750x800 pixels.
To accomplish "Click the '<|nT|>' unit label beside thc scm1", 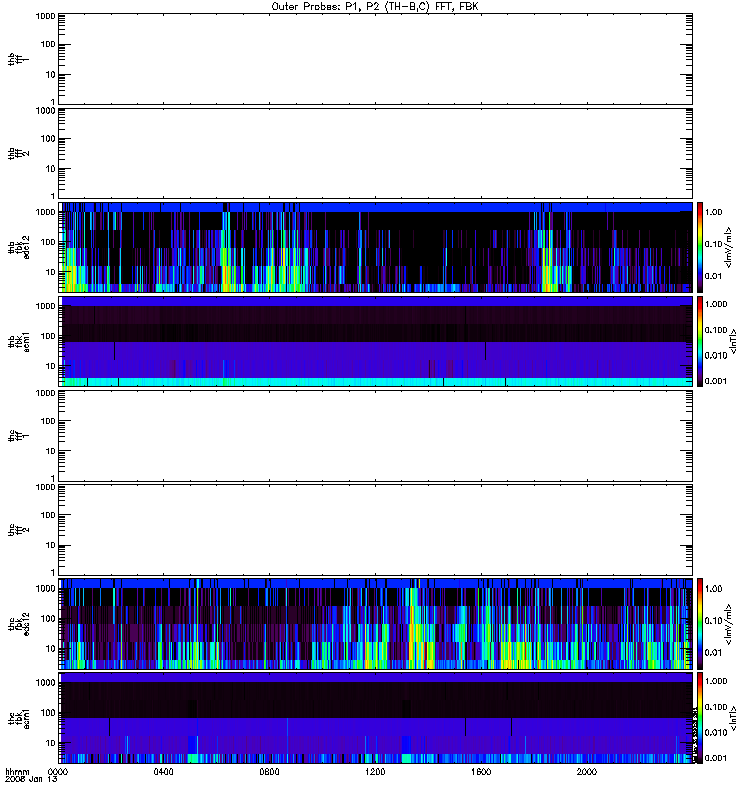I will [x=733, y=718].
